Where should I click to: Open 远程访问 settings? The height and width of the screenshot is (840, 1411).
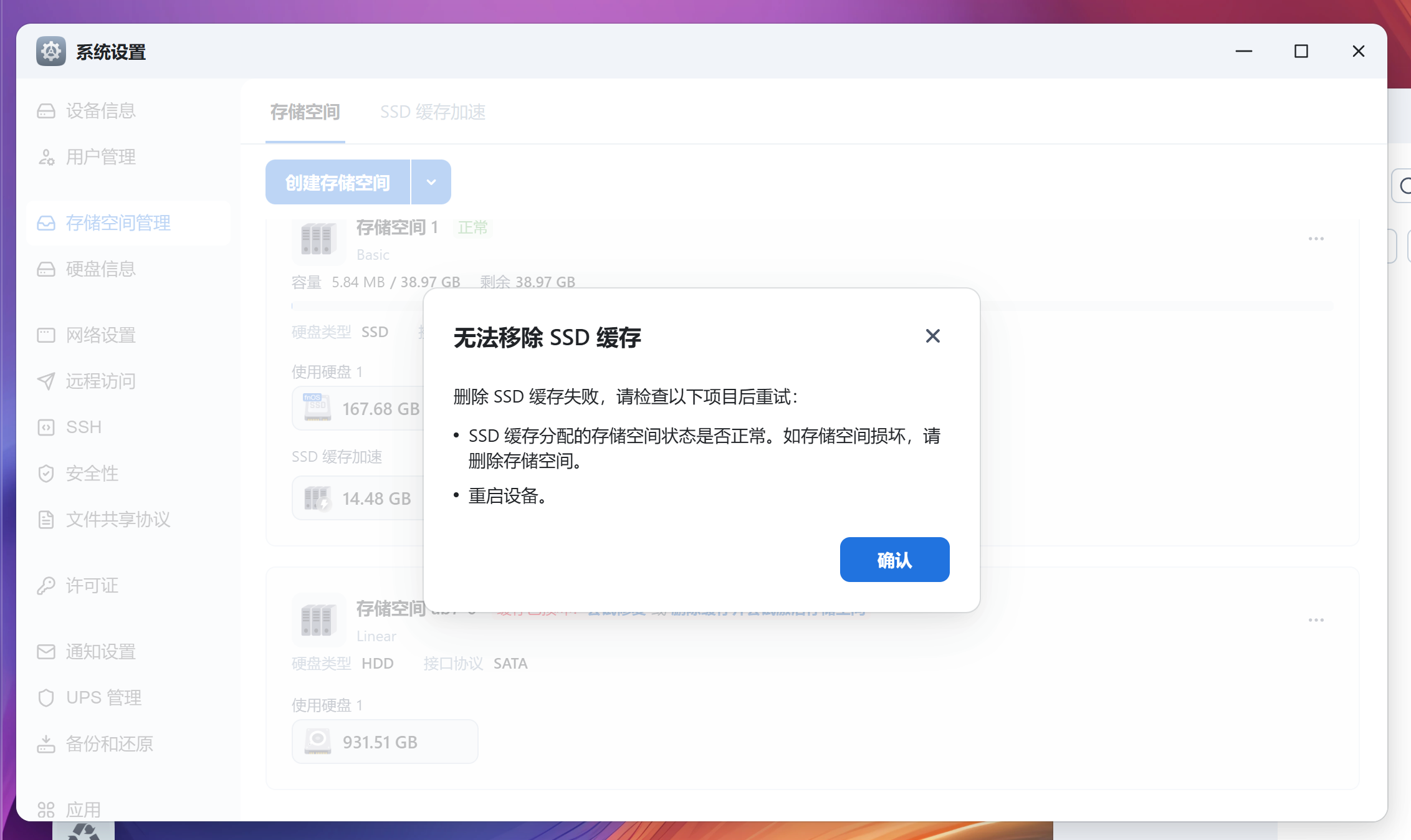[100, 381]
